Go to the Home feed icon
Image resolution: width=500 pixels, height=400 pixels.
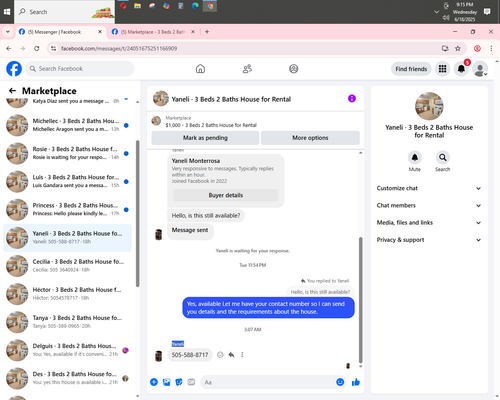[x=200, y=69]
